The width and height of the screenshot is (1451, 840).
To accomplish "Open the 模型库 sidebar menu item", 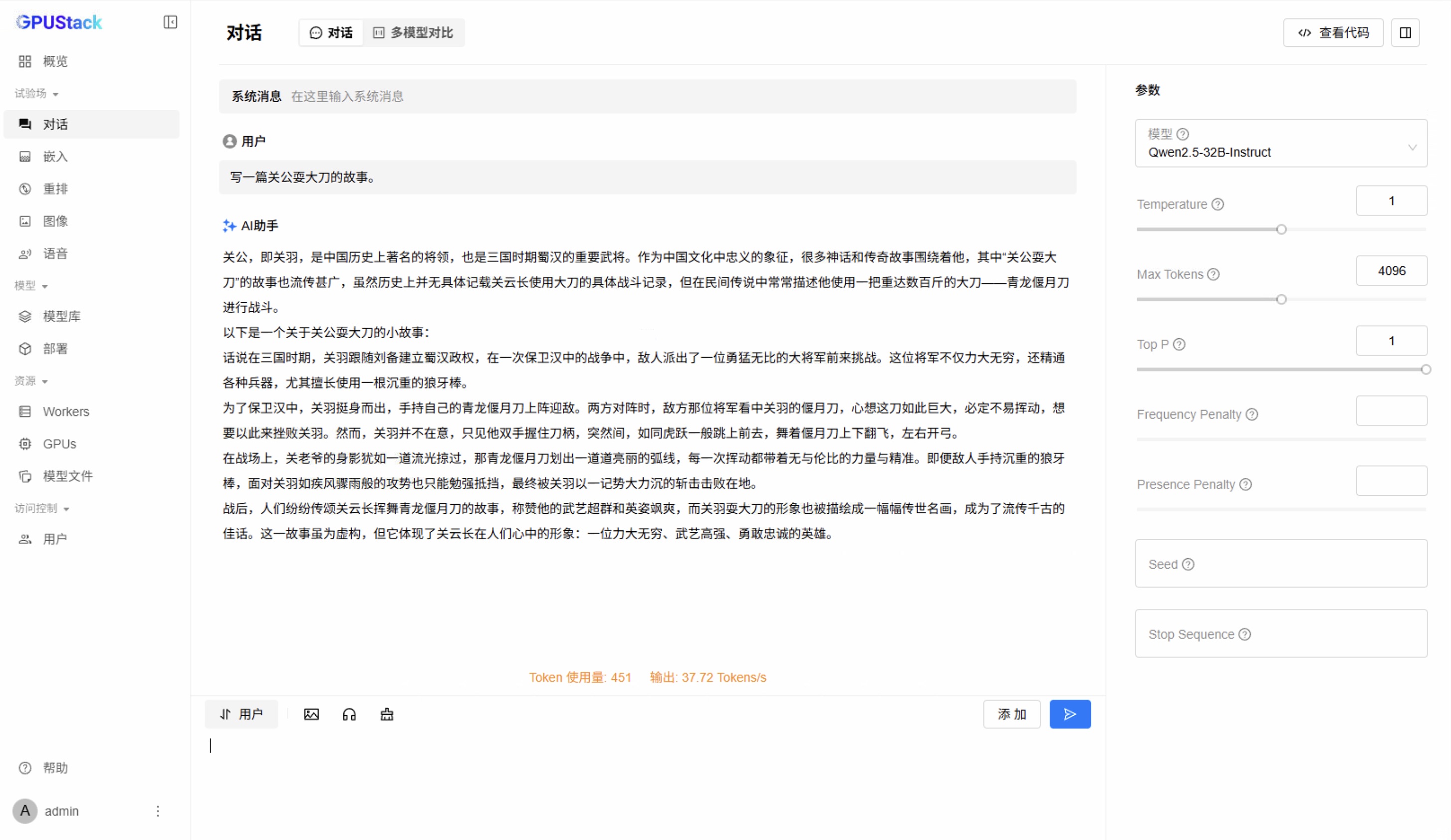I will click(x=61, y=316).
